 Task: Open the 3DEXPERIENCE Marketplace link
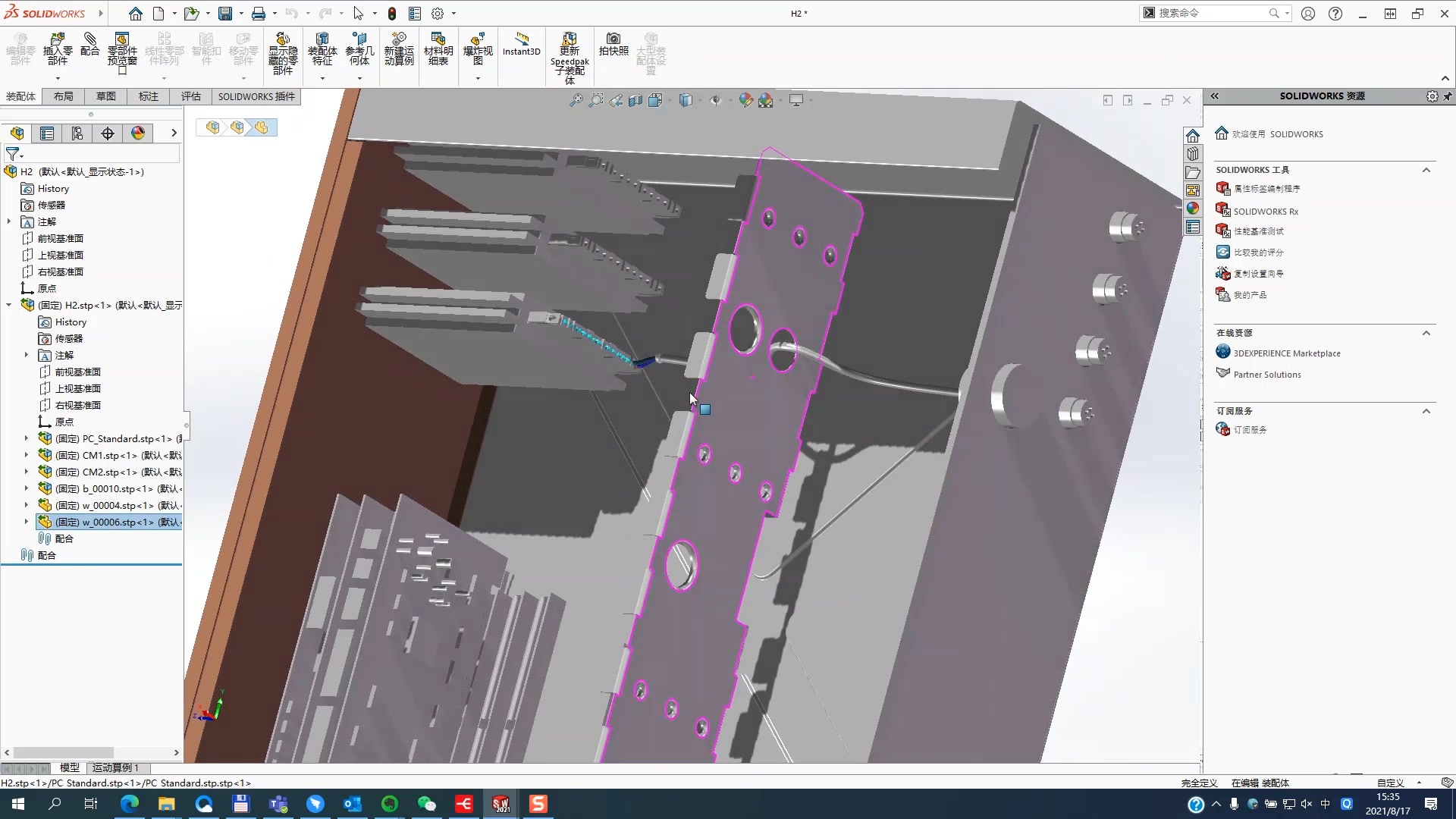pos(1286,353)
